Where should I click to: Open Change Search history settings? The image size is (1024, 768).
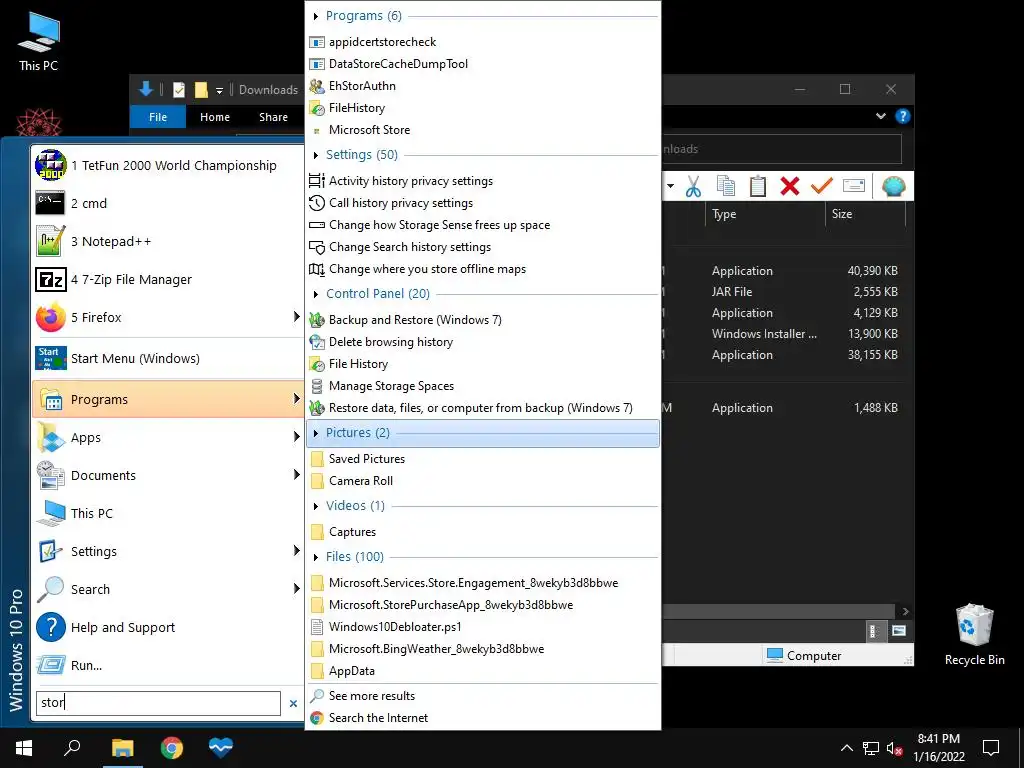[483, 247]
